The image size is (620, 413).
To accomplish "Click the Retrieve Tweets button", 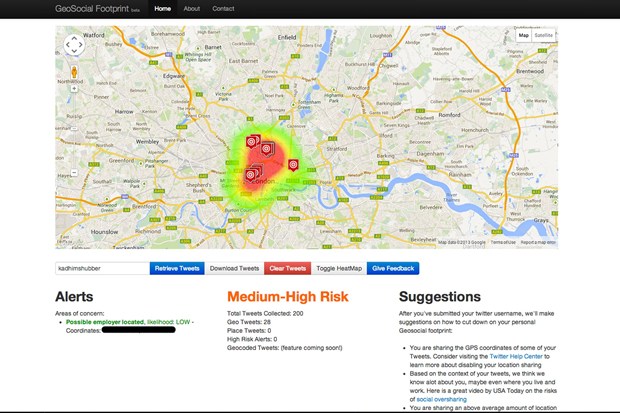I will pyautogui.click(x=177, y=268).
